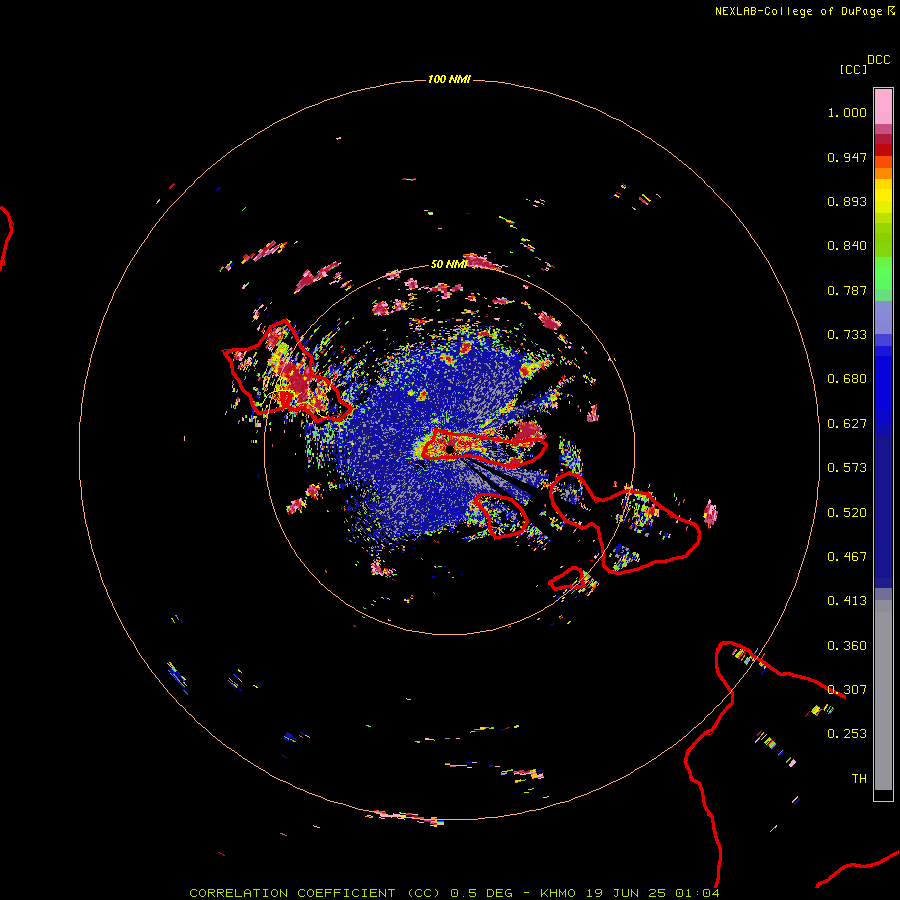Click the 0.893 color scale value
Viewport: 900px width, 900px height.
tap(847, 201)
